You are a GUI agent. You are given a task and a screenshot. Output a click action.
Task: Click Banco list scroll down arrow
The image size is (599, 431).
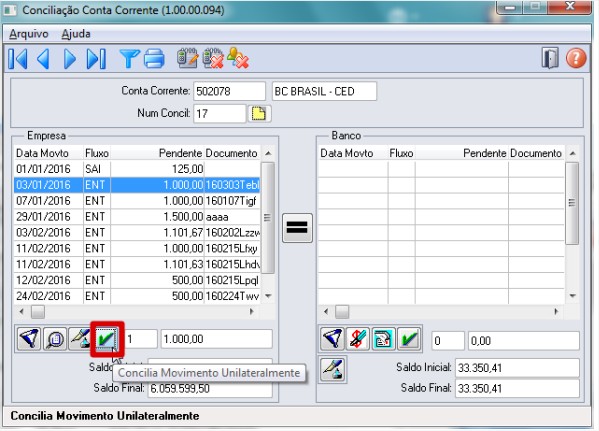pos(572,296)
